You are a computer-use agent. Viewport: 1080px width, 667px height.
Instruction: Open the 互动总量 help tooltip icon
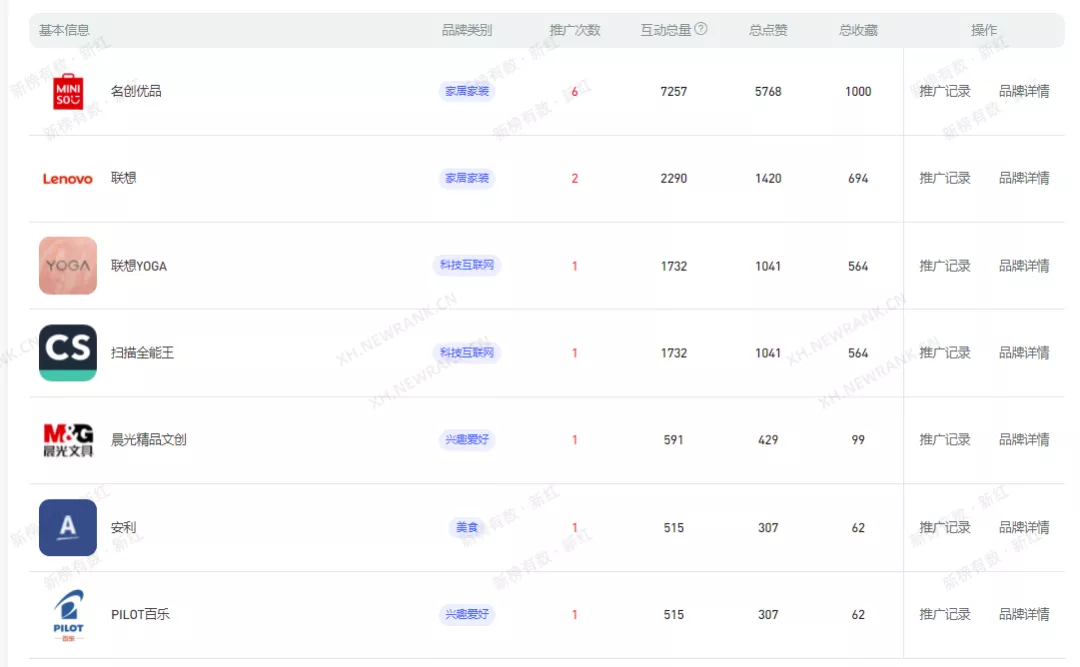pyautogui.click(x=701, y=29)
